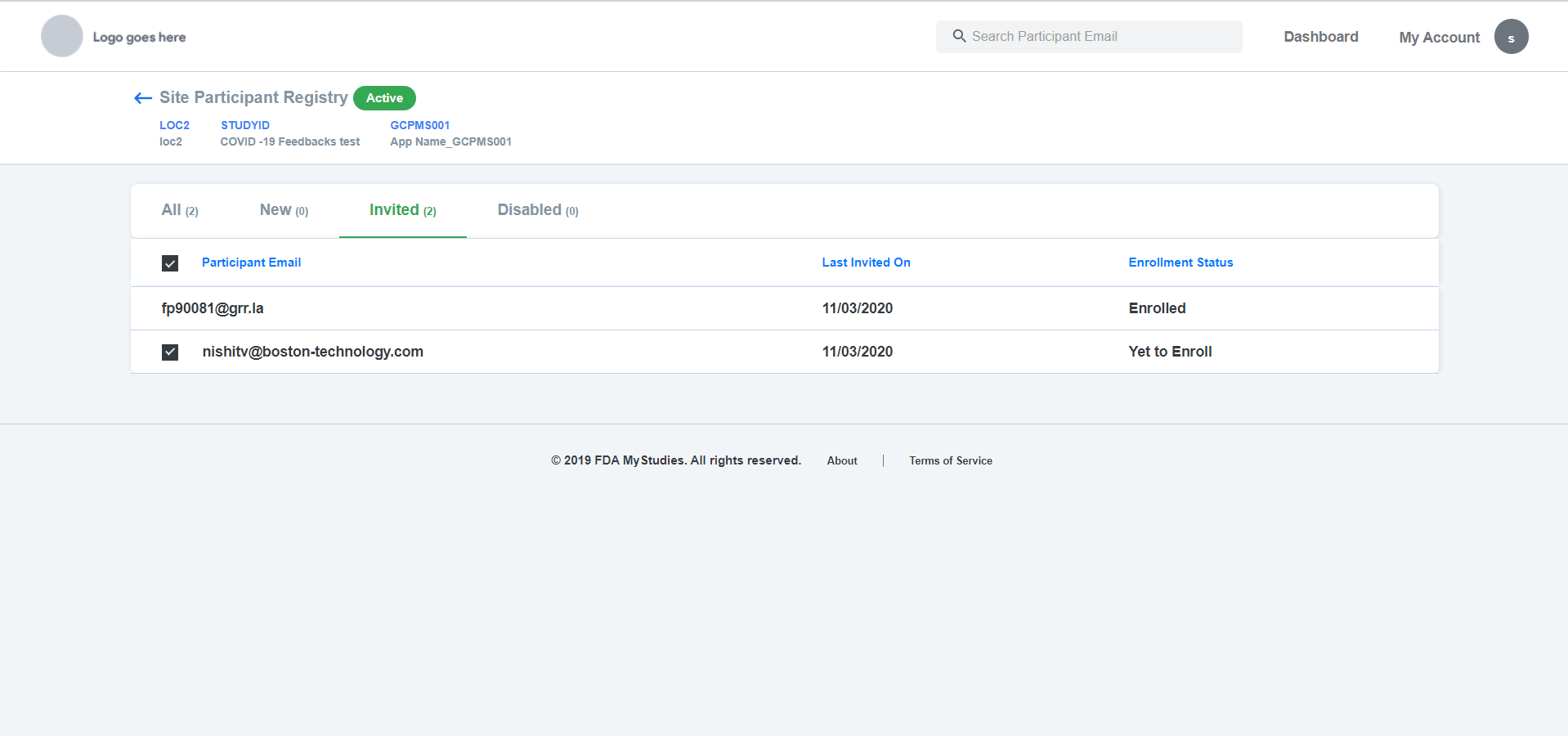
Task: Go to the Dashboard
Action: [1320, 36]
